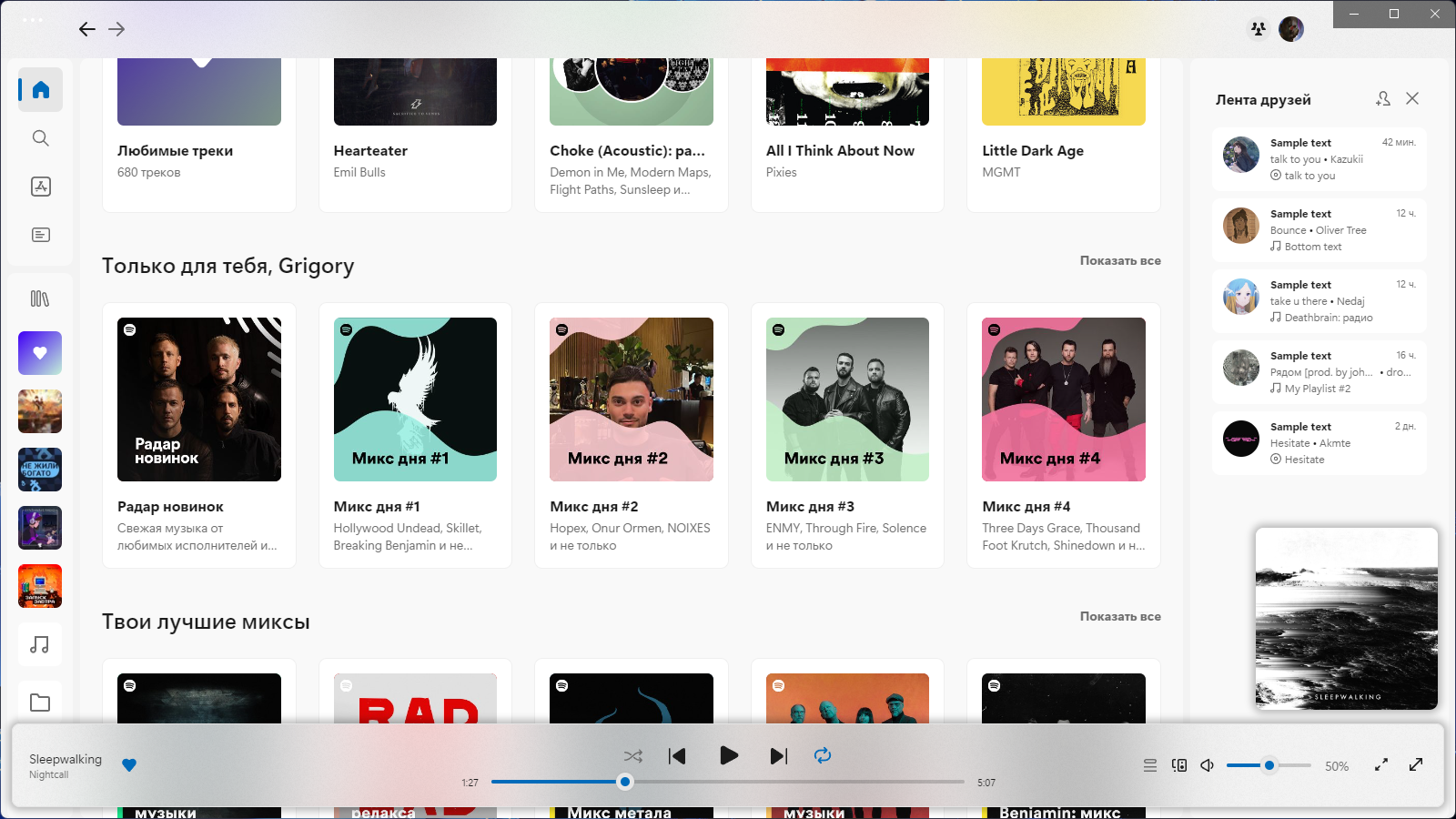The image size is (1456, 819).
Task: Open Микс дня #3 playlist cover
Action: 847,399
